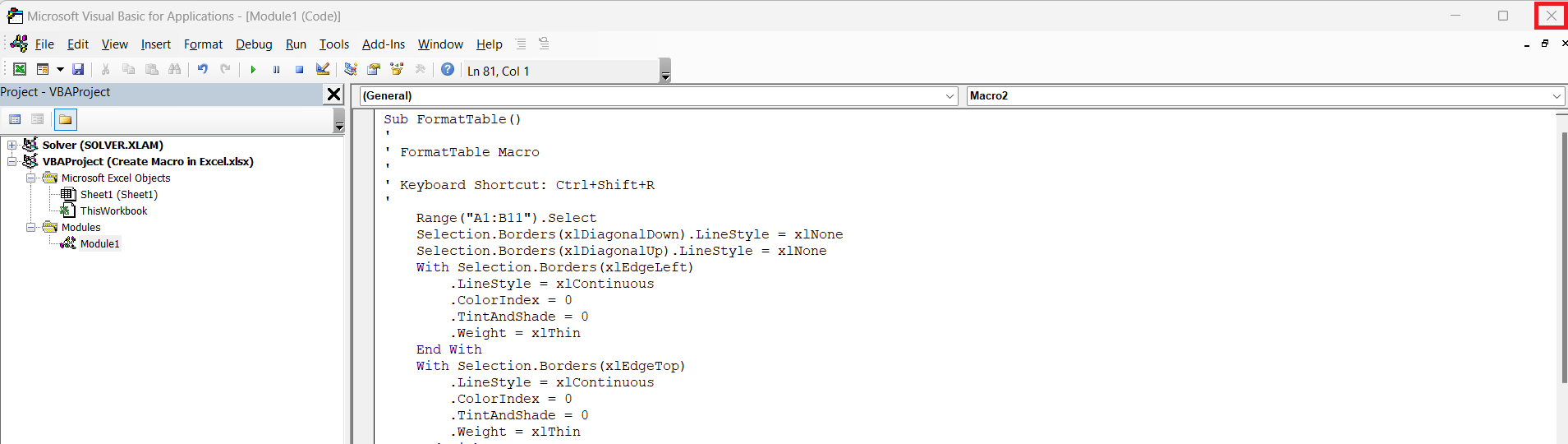
Task: Open the Object Browser icon
Action: (x=397, y=70)
